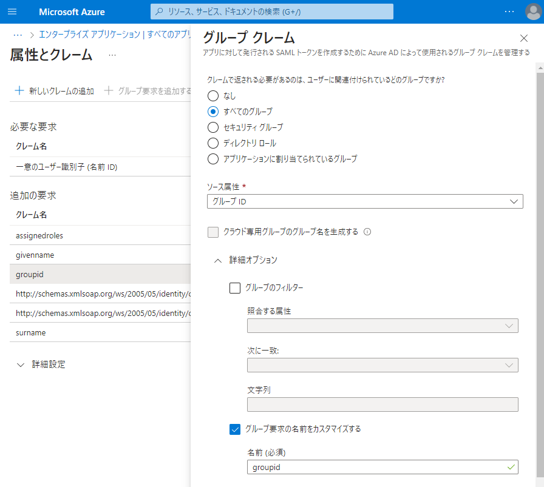
Task: Click the 文字列 input field
Action: [383, 404]
